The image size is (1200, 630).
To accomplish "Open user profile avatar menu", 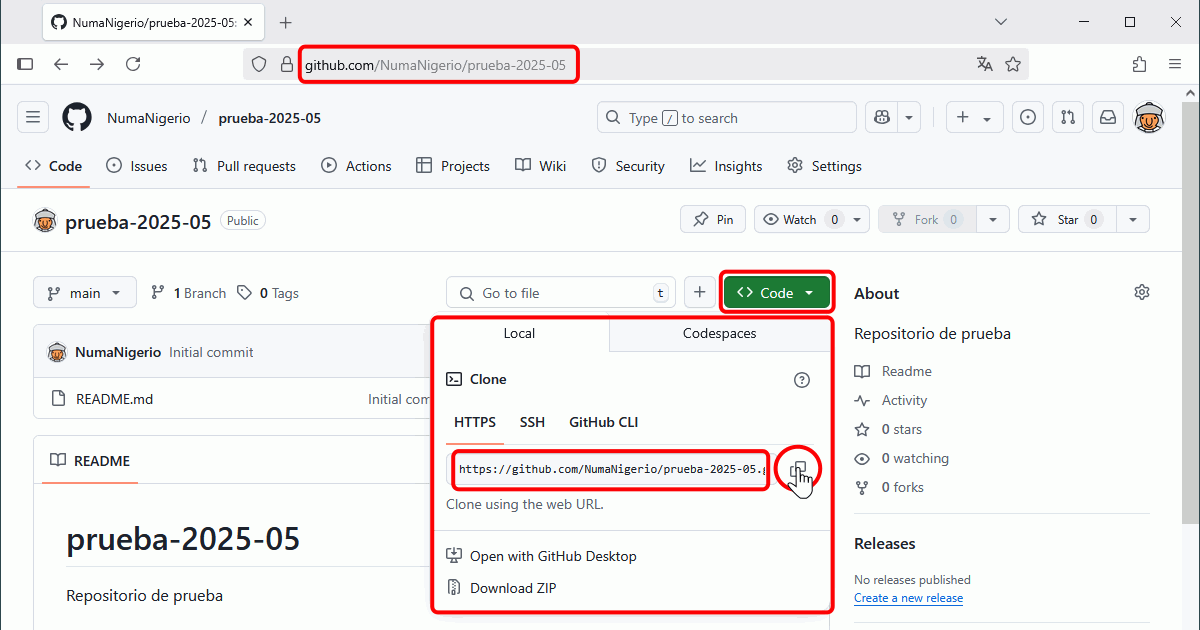I will click(1150, 117).
